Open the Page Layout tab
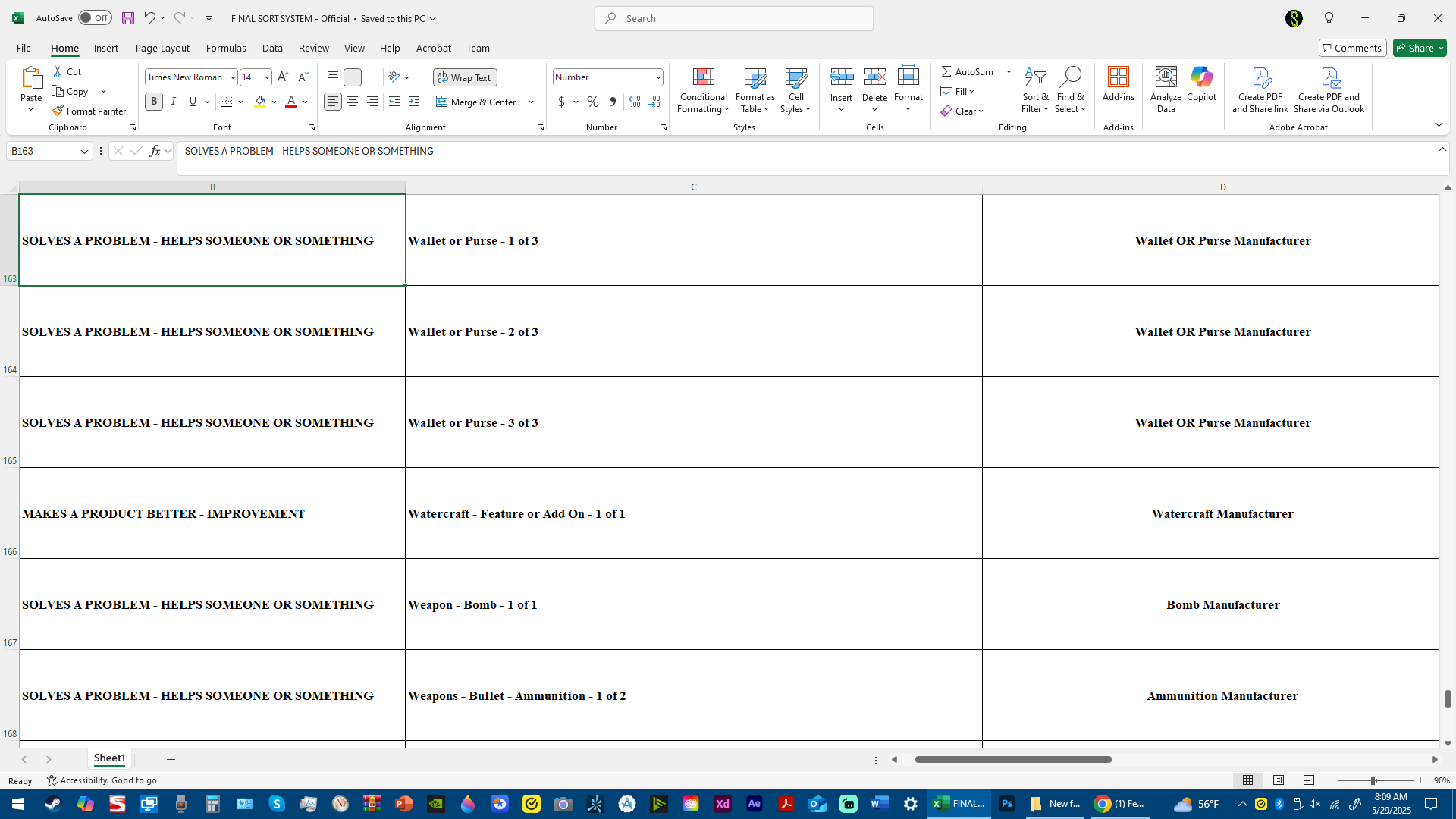The height and width of the screenshot is (819, 1456). pyautogui.click(x=162, y=48)
